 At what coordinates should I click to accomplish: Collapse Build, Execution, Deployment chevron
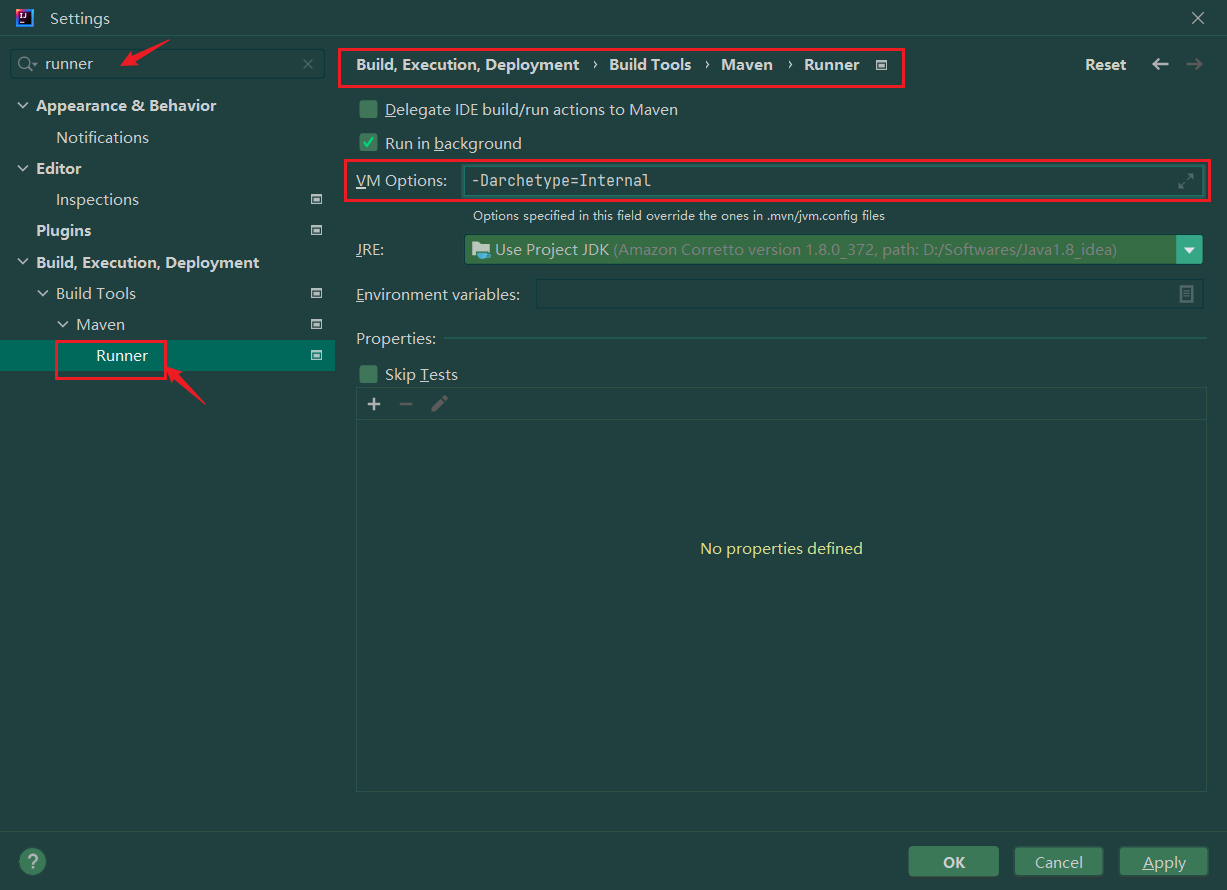pyautogui.click(x=23, y=263)
